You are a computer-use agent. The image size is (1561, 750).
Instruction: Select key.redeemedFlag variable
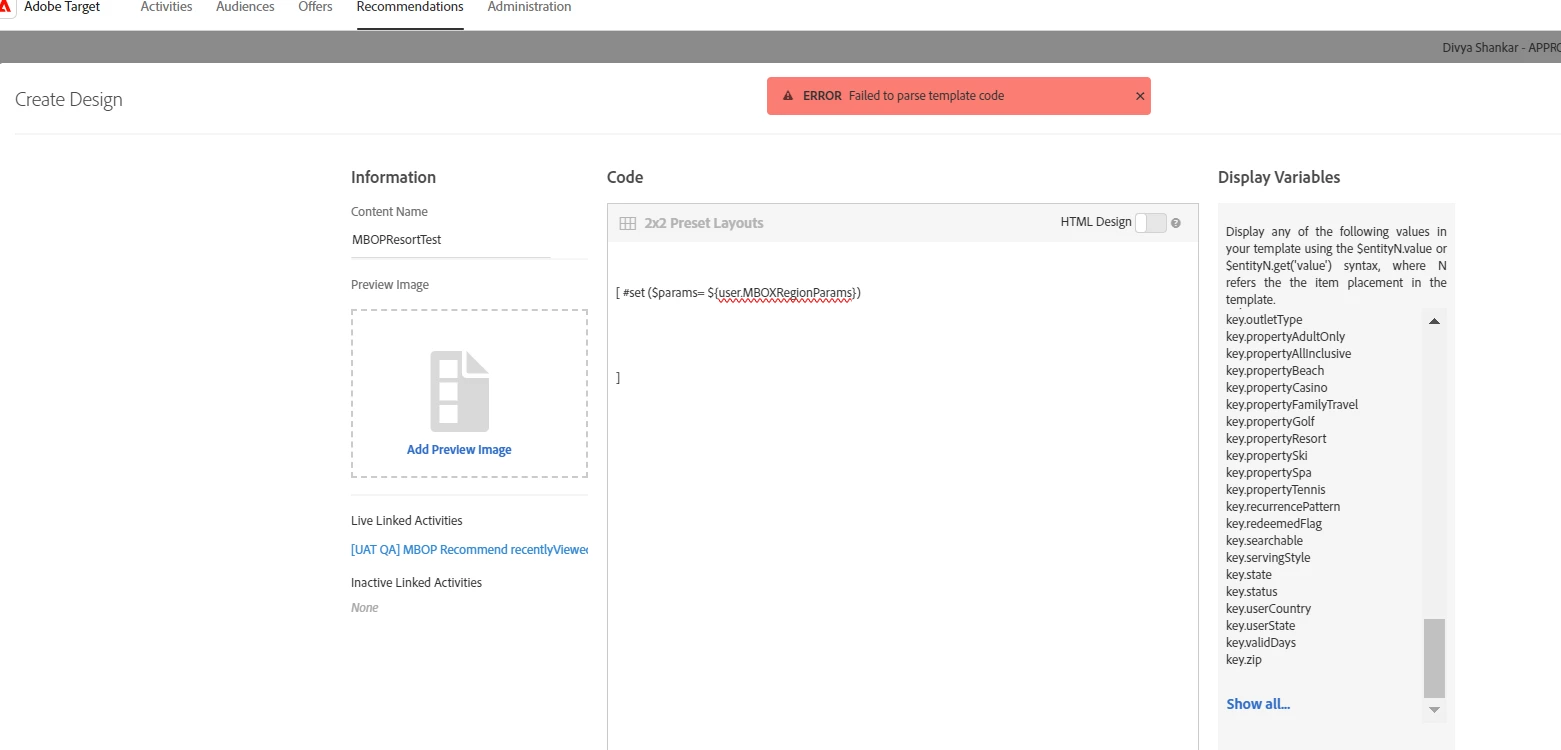[x=1274, y=524]
